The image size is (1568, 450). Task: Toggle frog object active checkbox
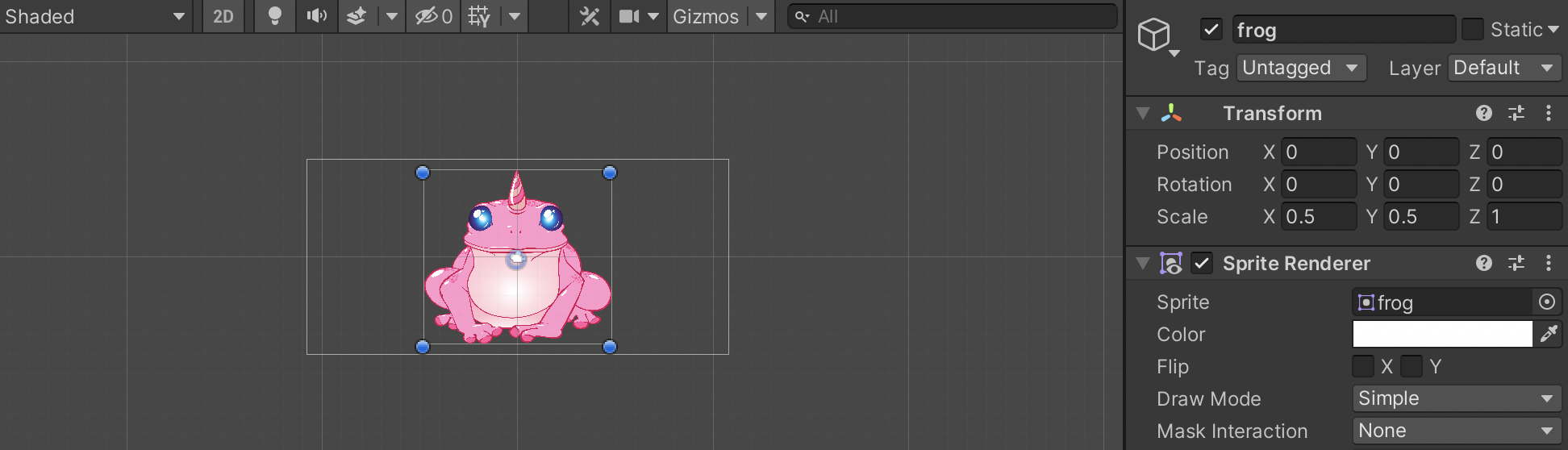coord(1211,30)
